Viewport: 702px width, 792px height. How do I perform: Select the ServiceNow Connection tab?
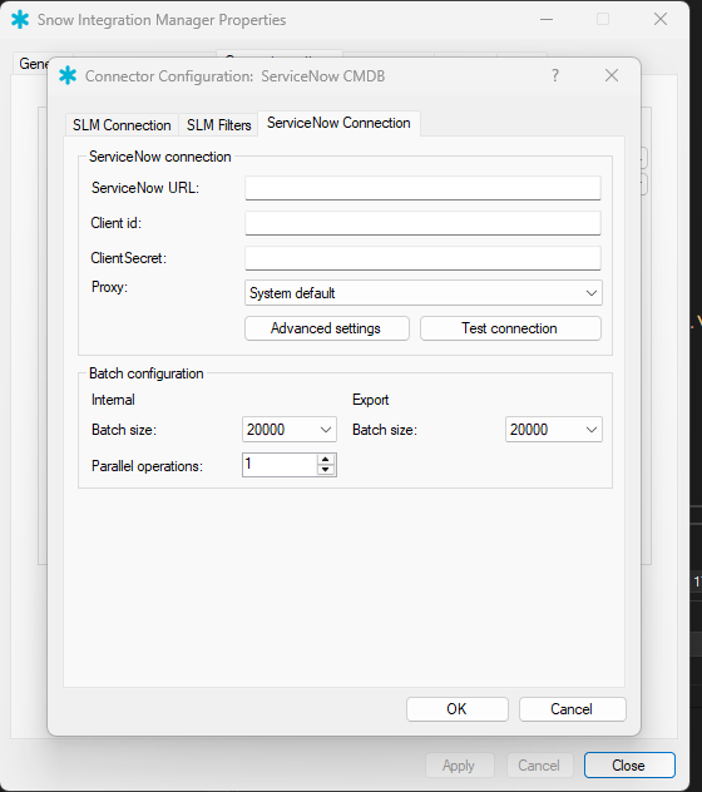[339, 123]
